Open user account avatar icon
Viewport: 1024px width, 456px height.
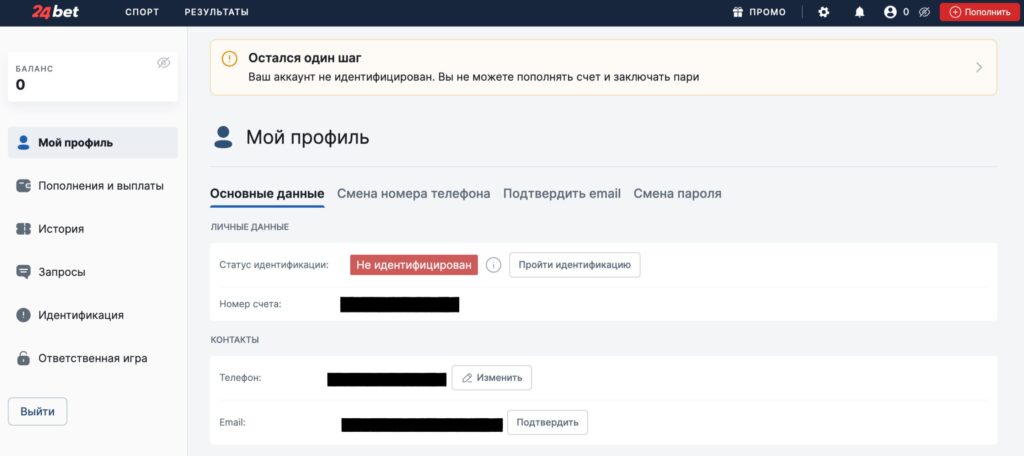pyautogui.click(x=889, y=12)
